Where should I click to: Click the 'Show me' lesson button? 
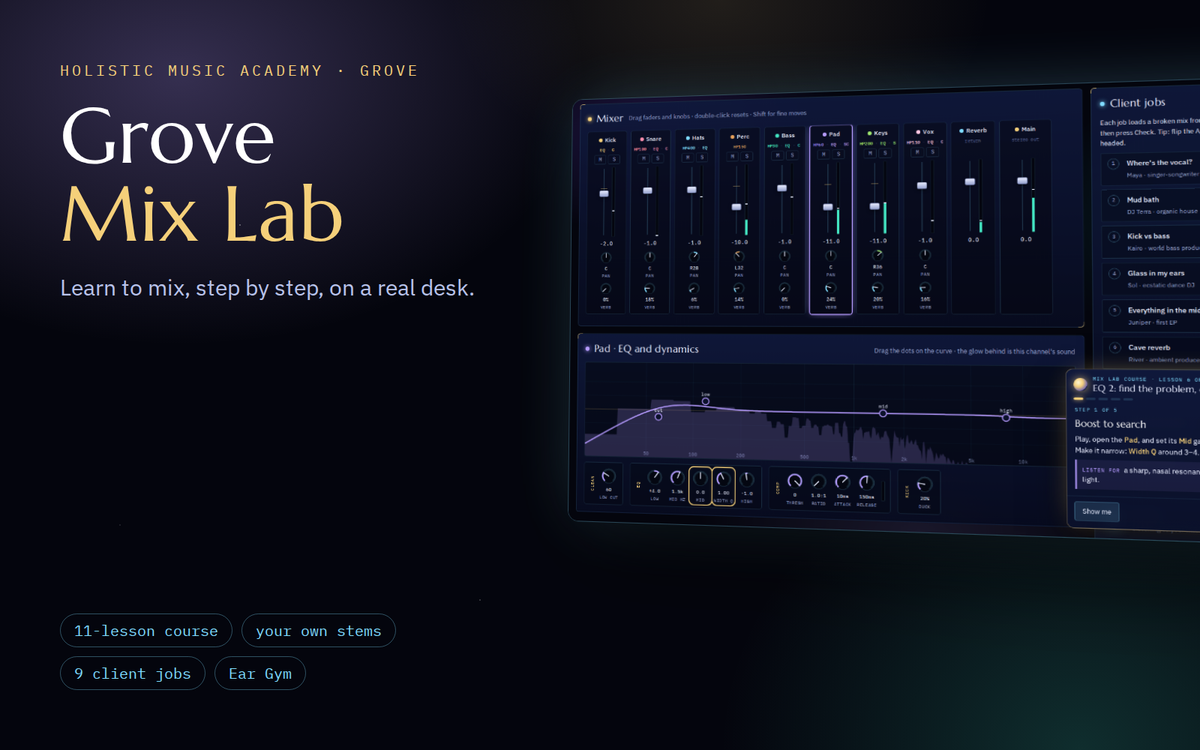(x=1097, y=512)
